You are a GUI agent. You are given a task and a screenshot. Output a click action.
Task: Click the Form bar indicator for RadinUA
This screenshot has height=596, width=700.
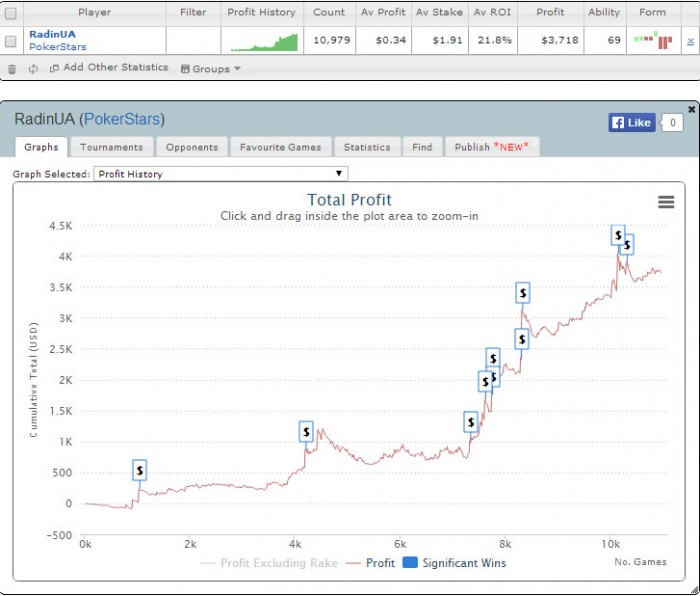(x=654, y=40)
